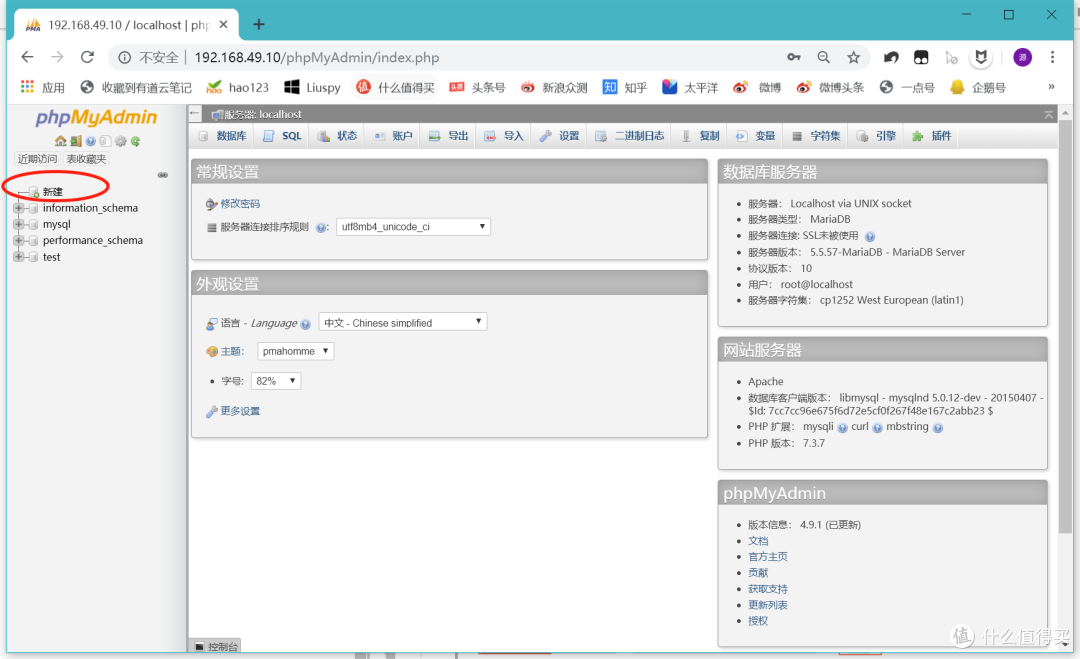This screenshot has height=659, width=1080.
Task: Expand the mysql database tree node
Action: point(18,224)
